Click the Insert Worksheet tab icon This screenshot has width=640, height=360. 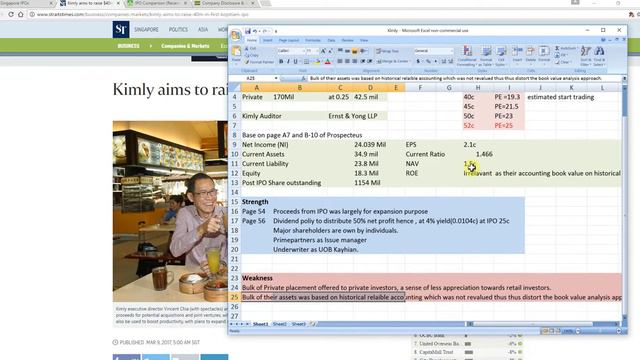tap(313, 324)
